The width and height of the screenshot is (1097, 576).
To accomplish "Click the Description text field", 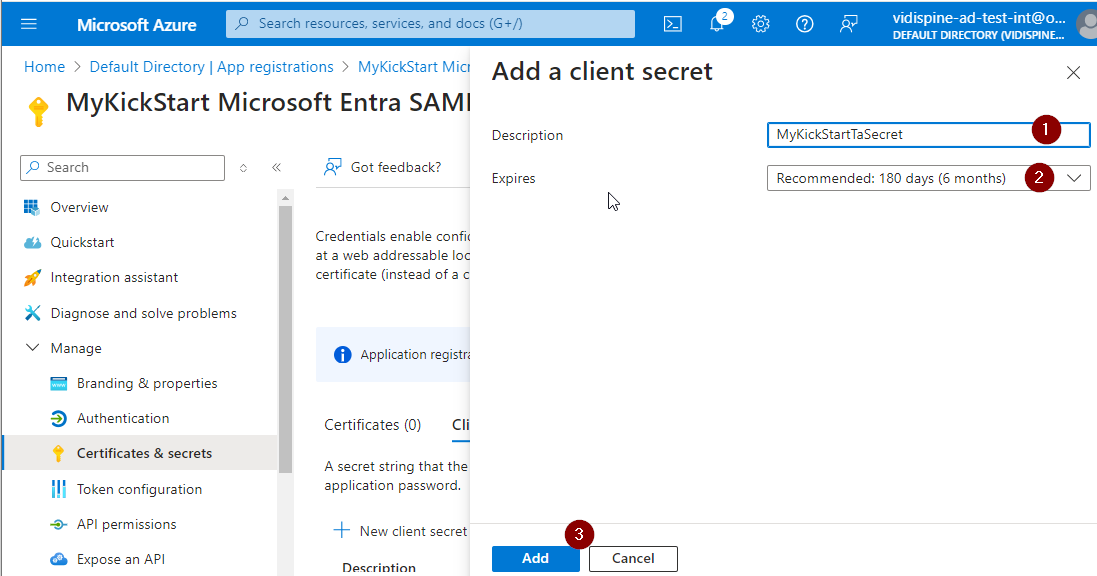I will (900, 135).
